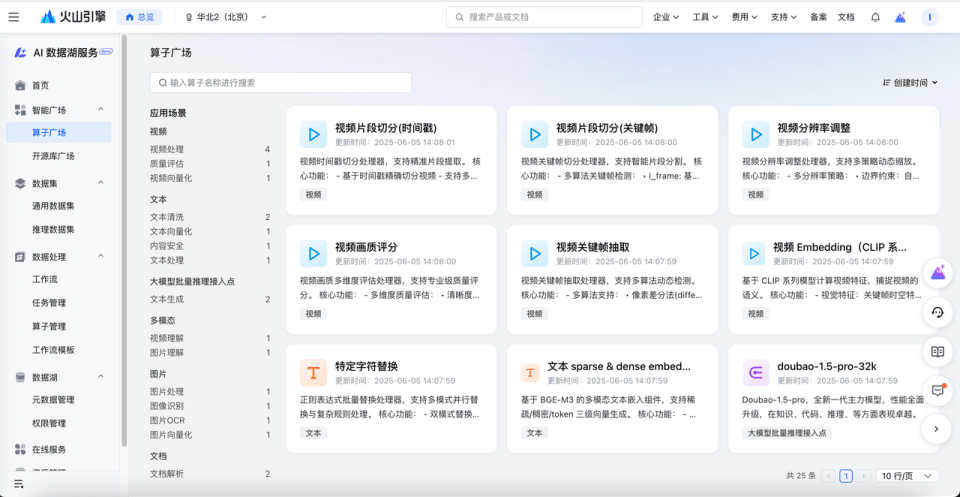Viewport: 960px width, 497px height.
Task: Click the 特定字符替换 operator icon
Action: point(313,373)
